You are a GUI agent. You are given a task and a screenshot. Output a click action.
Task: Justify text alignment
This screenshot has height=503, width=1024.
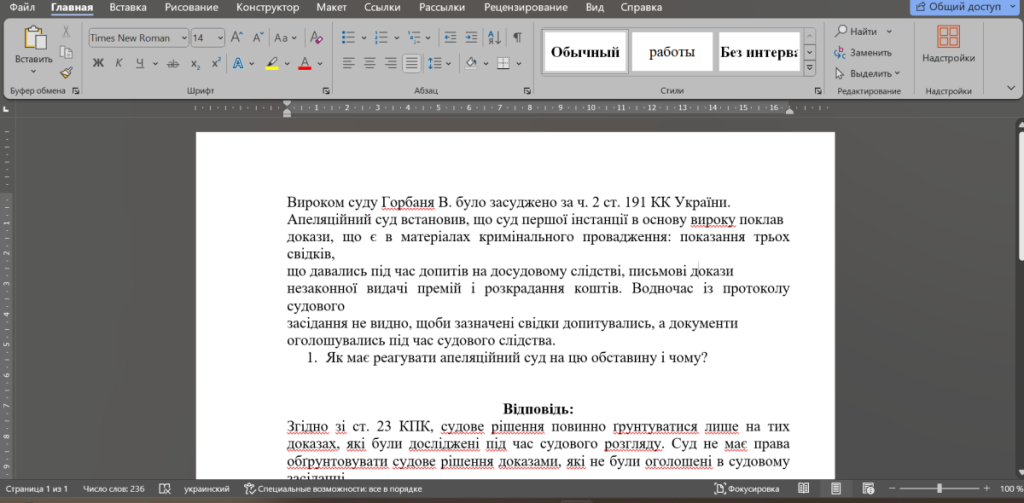tap(411, 63)
